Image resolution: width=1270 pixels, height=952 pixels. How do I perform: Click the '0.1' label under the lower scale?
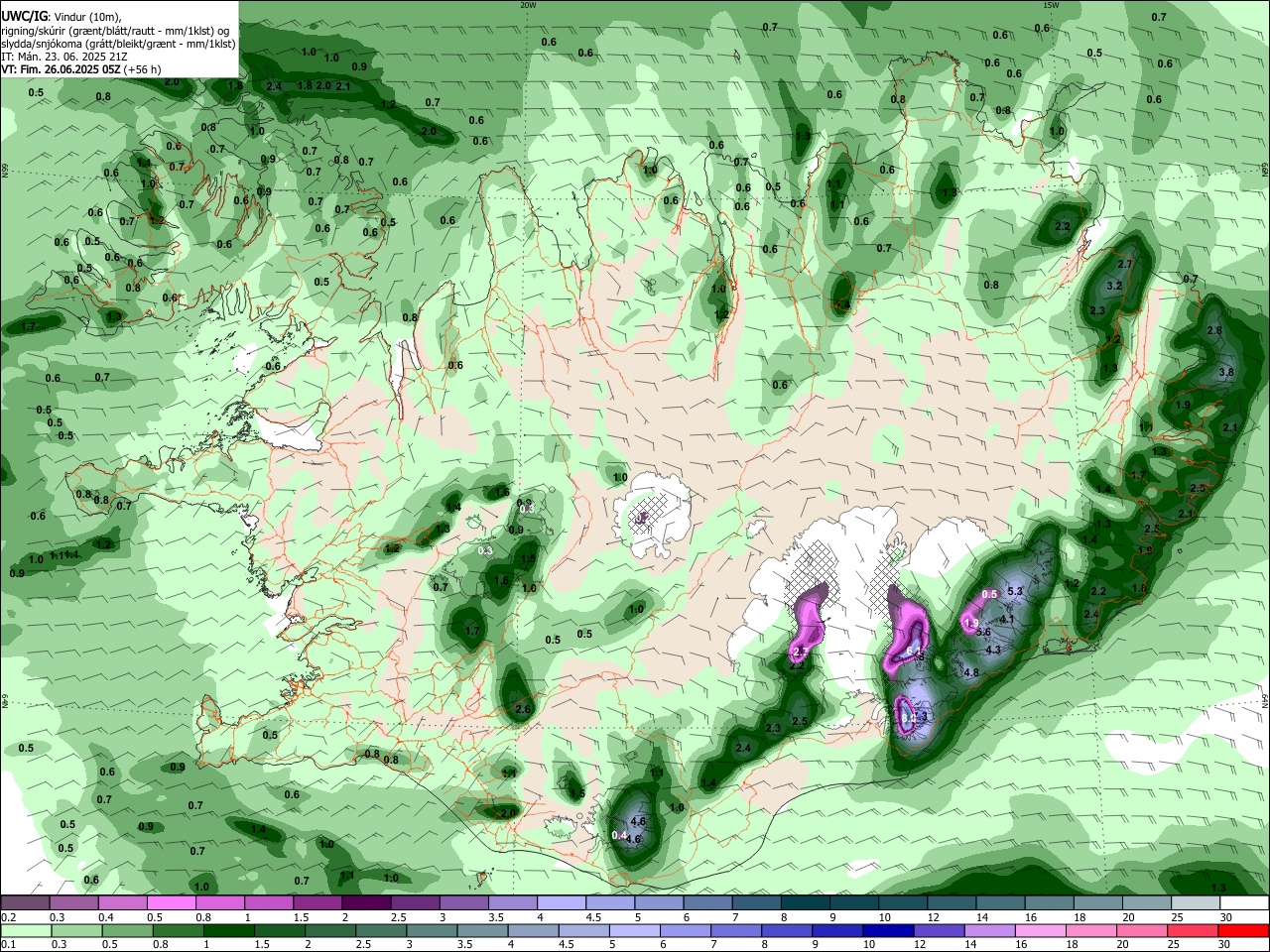[8, 945]
